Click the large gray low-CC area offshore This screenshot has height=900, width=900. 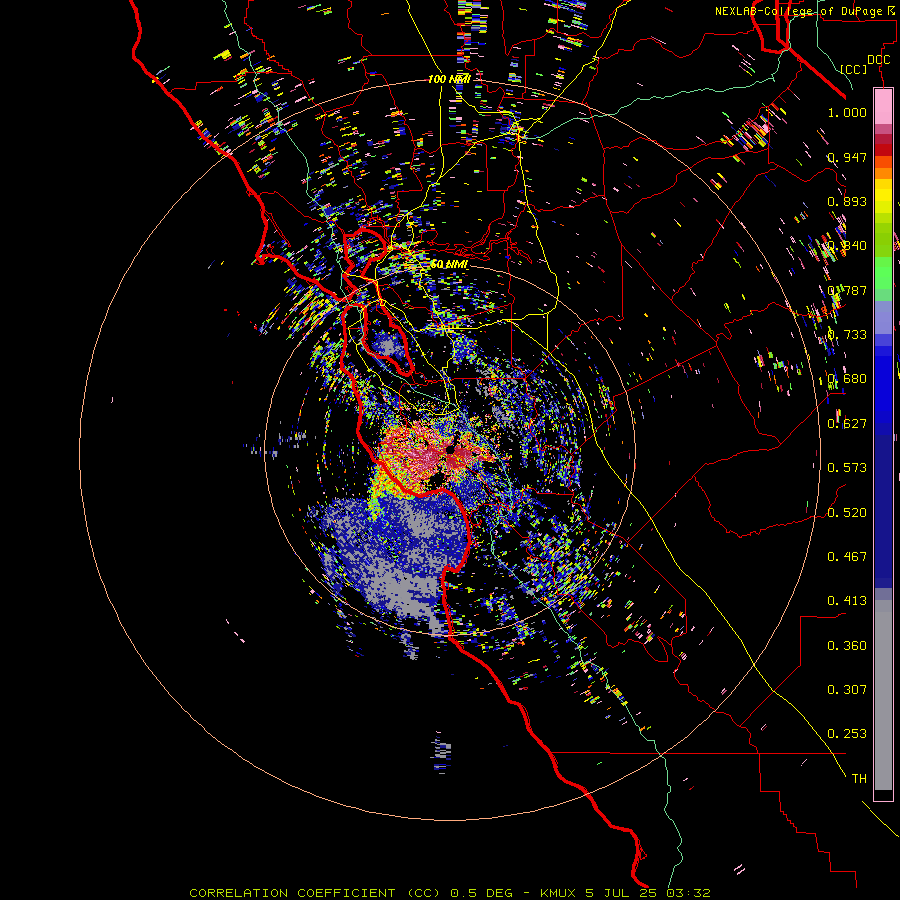tap(402, 591)
